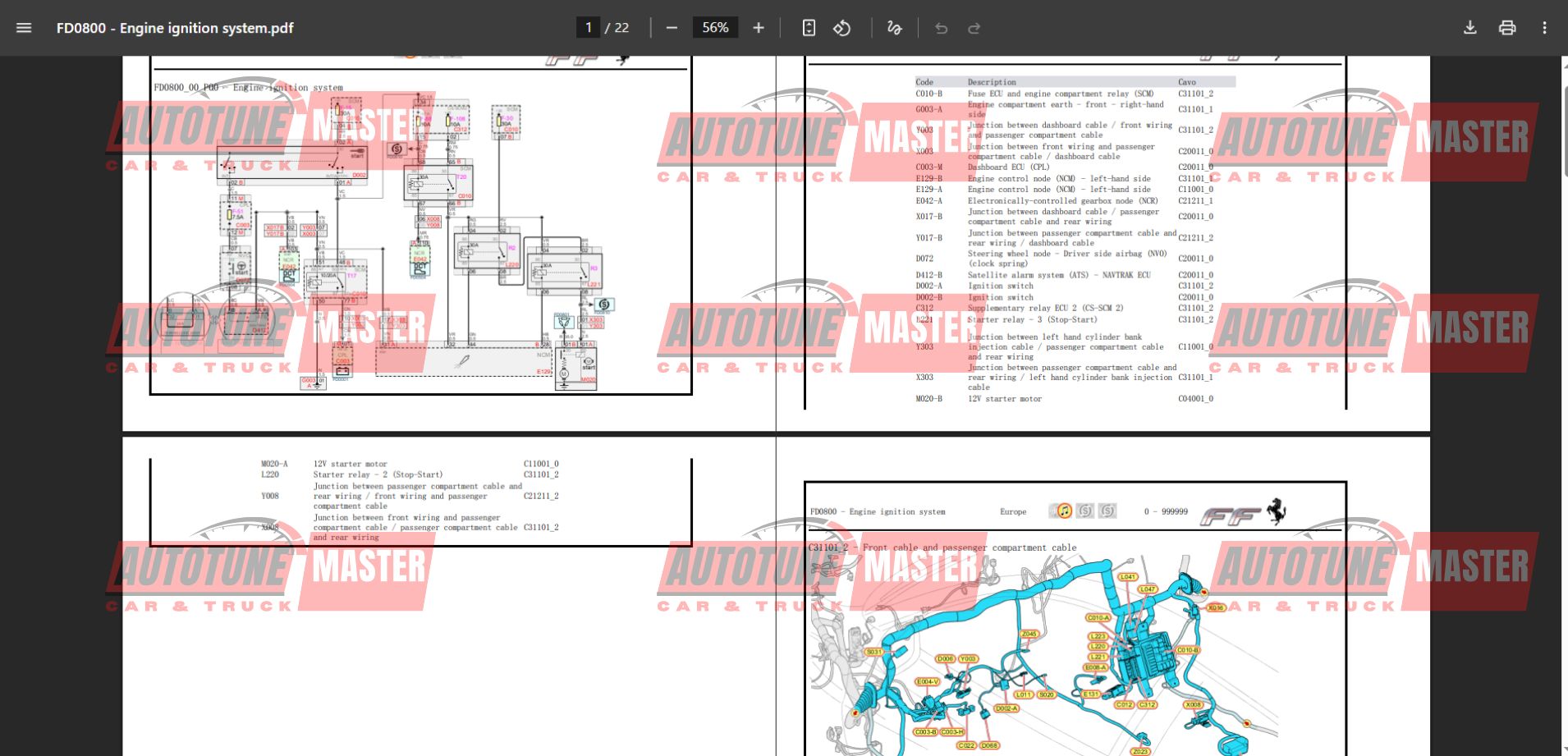Viewport: 1568px width, 756px height.
Task: Click the redo arrow icon
Action: (x=974, y=28)
